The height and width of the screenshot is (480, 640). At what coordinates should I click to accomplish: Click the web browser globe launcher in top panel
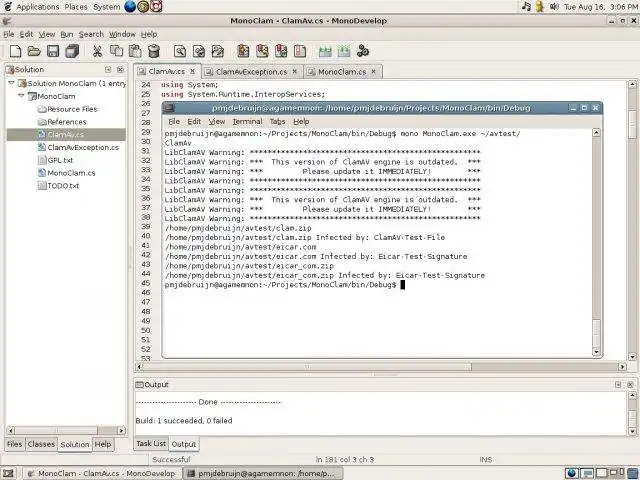pos(130,7)
